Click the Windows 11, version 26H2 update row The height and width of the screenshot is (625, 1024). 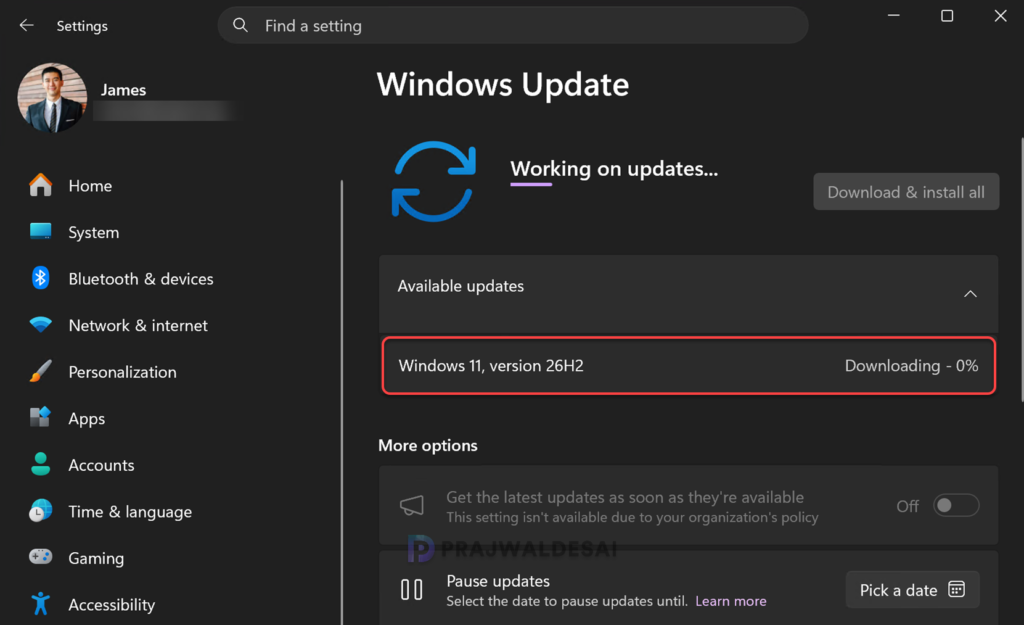[688, 366]
